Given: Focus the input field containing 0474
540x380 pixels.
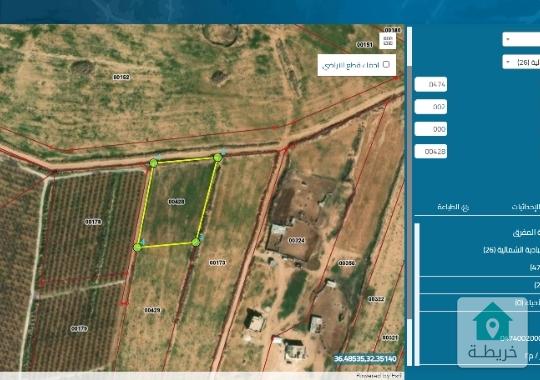Looking at the screenshot, I should click(x=431, y=84).
